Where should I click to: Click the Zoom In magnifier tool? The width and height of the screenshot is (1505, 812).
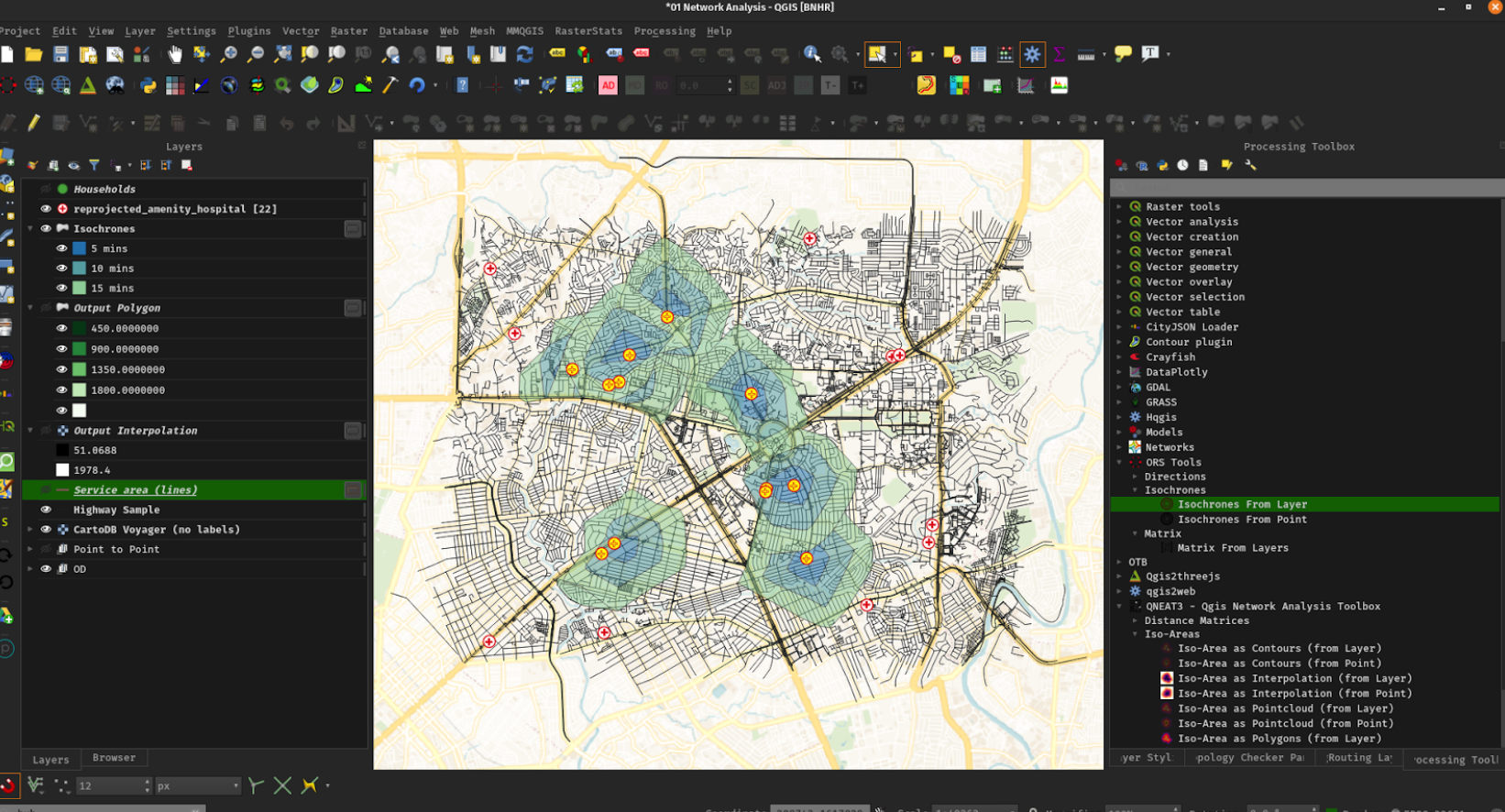pos(228,55)
